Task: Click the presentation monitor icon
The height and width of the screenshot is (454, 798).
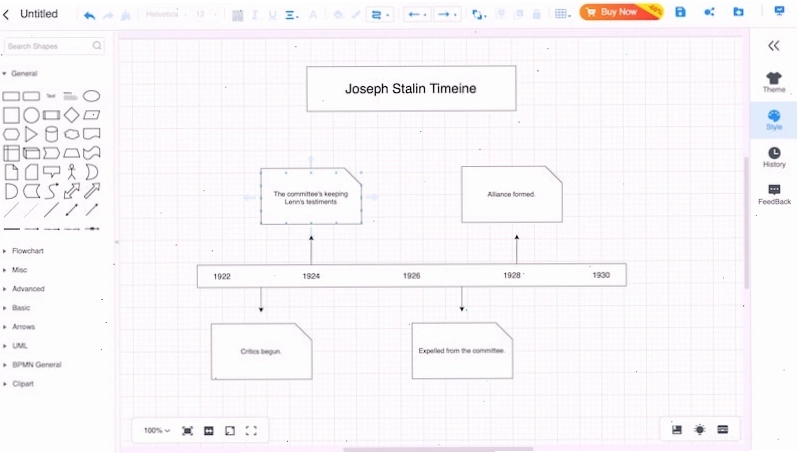Action: point(779,11)
